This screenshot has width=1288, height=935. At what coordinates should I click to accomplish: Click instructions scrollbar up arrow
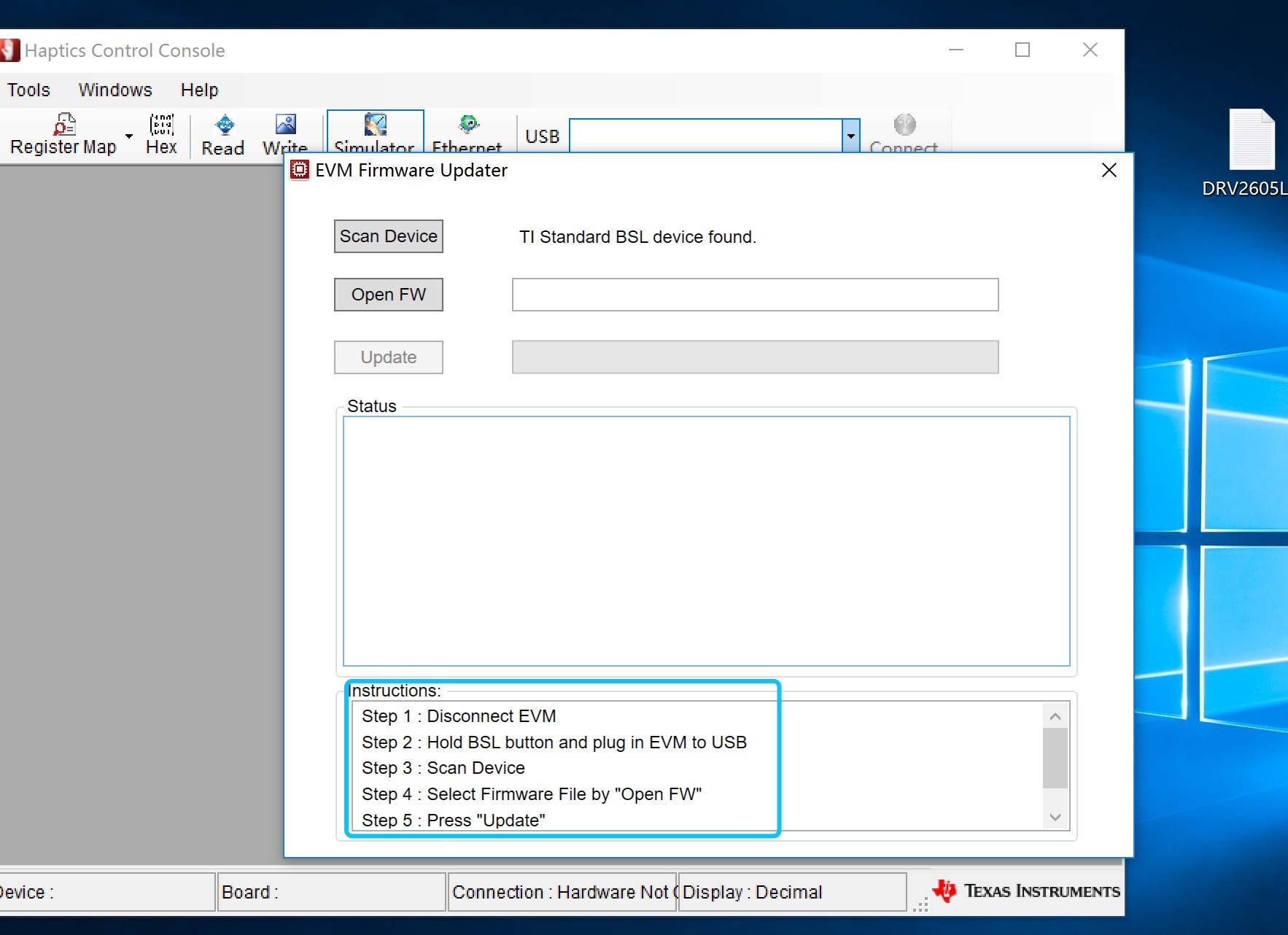point(1055,716)
